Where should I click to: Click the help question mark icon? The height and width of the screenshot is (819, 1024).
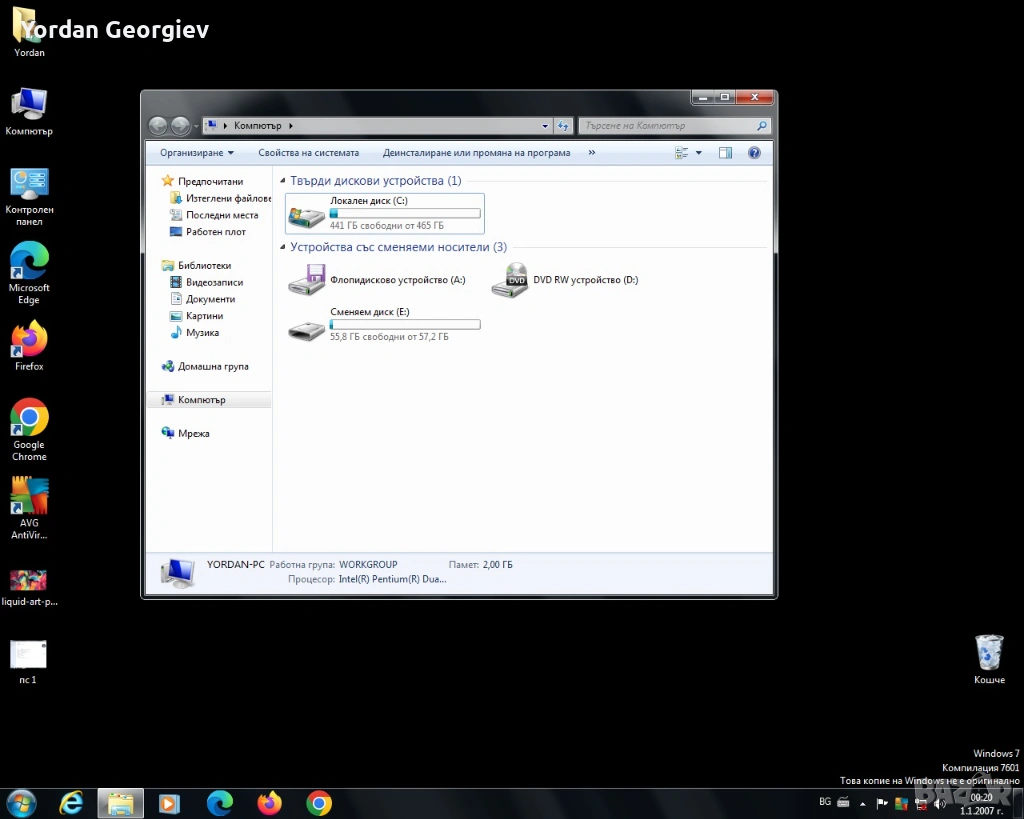tap(754, 153)
